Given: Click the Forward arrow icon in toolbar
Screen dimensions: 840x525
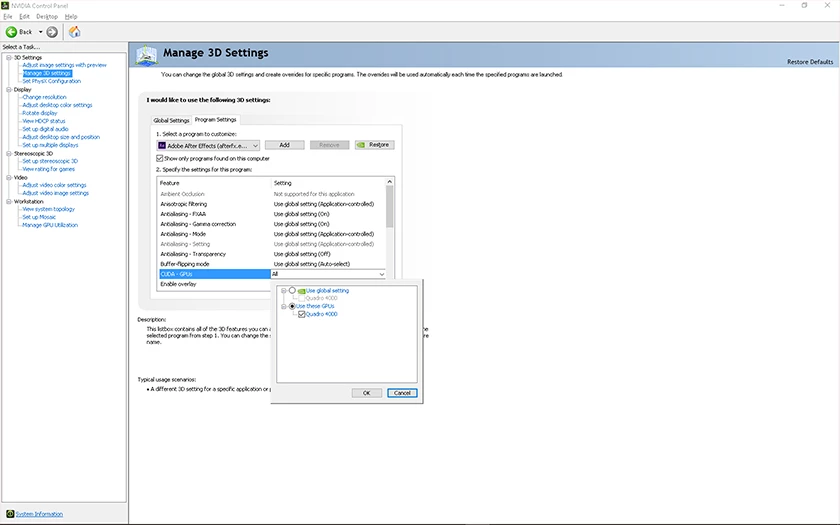Looking at the screenshot, I should 52,32.
